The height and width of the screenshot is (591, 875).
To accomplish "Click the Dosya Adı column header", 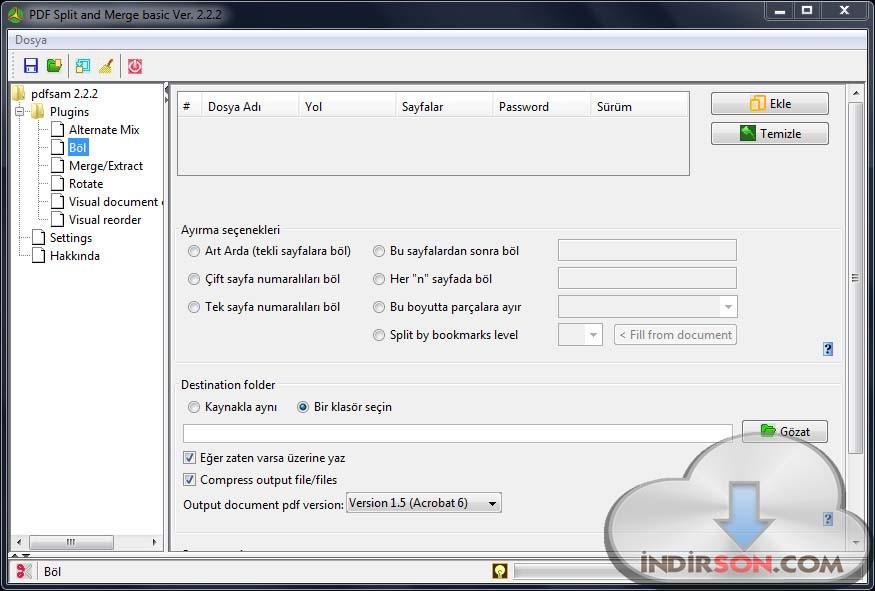I will tap(250, 107).
